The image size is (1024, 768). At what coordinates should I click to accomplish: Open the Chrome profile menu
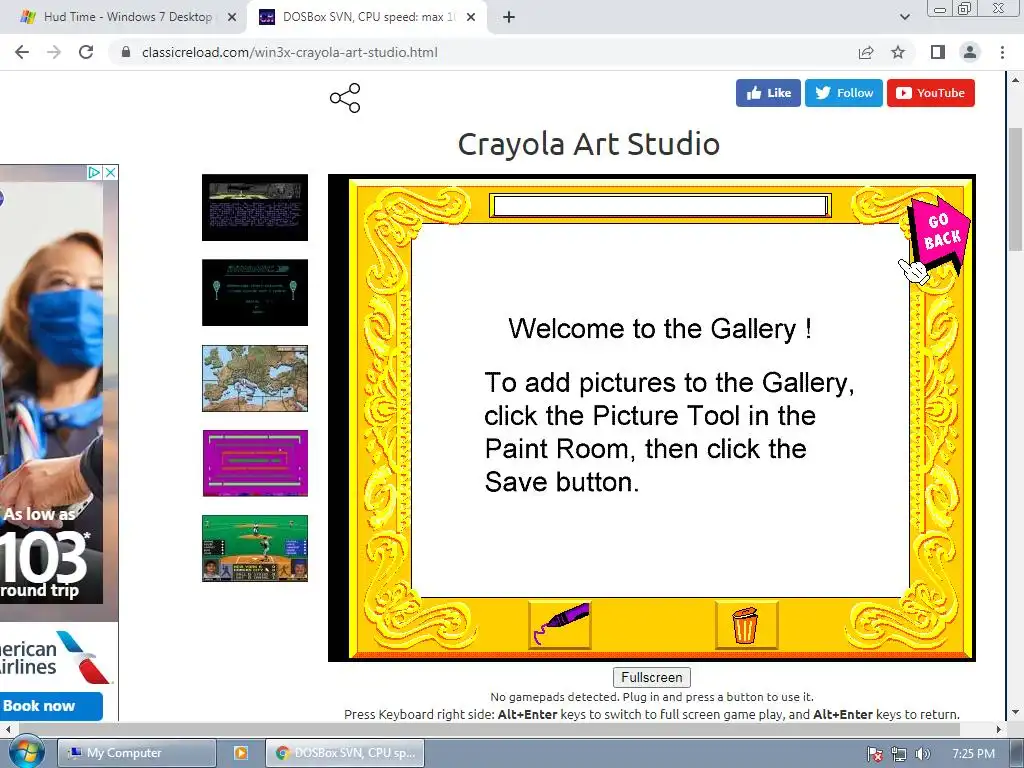[x=970, y=52]
